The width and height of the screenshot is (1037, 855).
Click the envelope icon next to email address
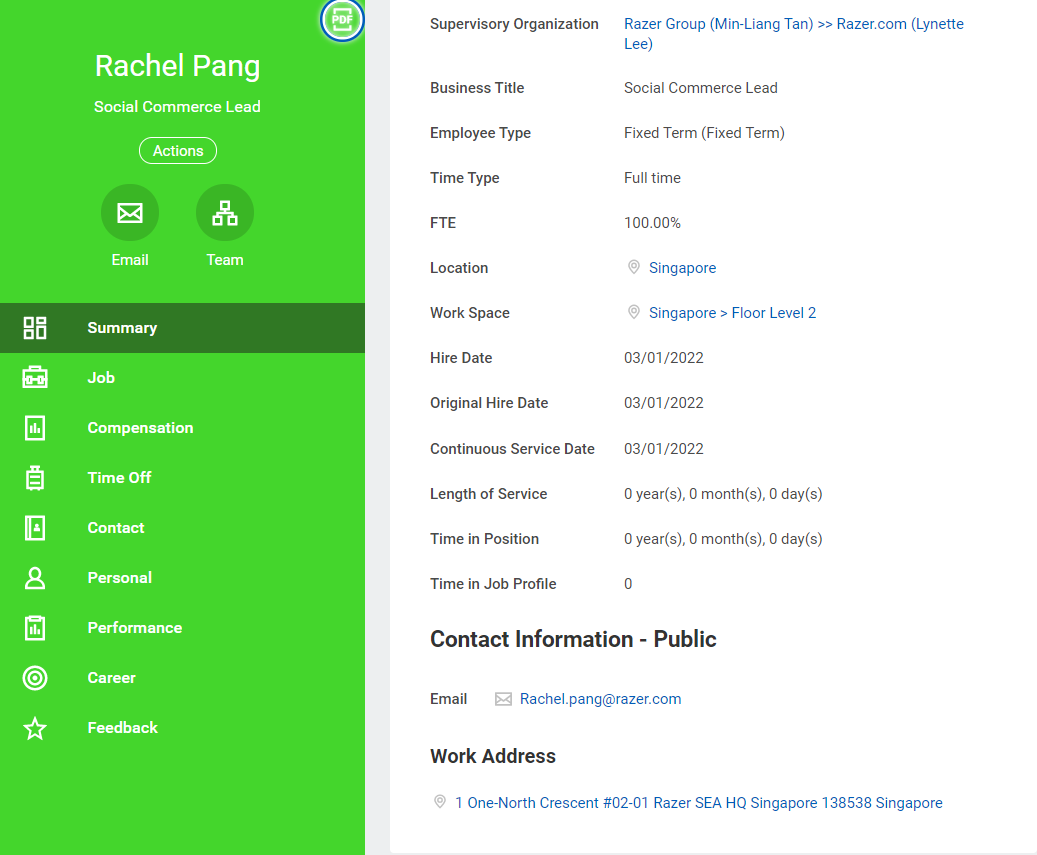click(503, 699)
